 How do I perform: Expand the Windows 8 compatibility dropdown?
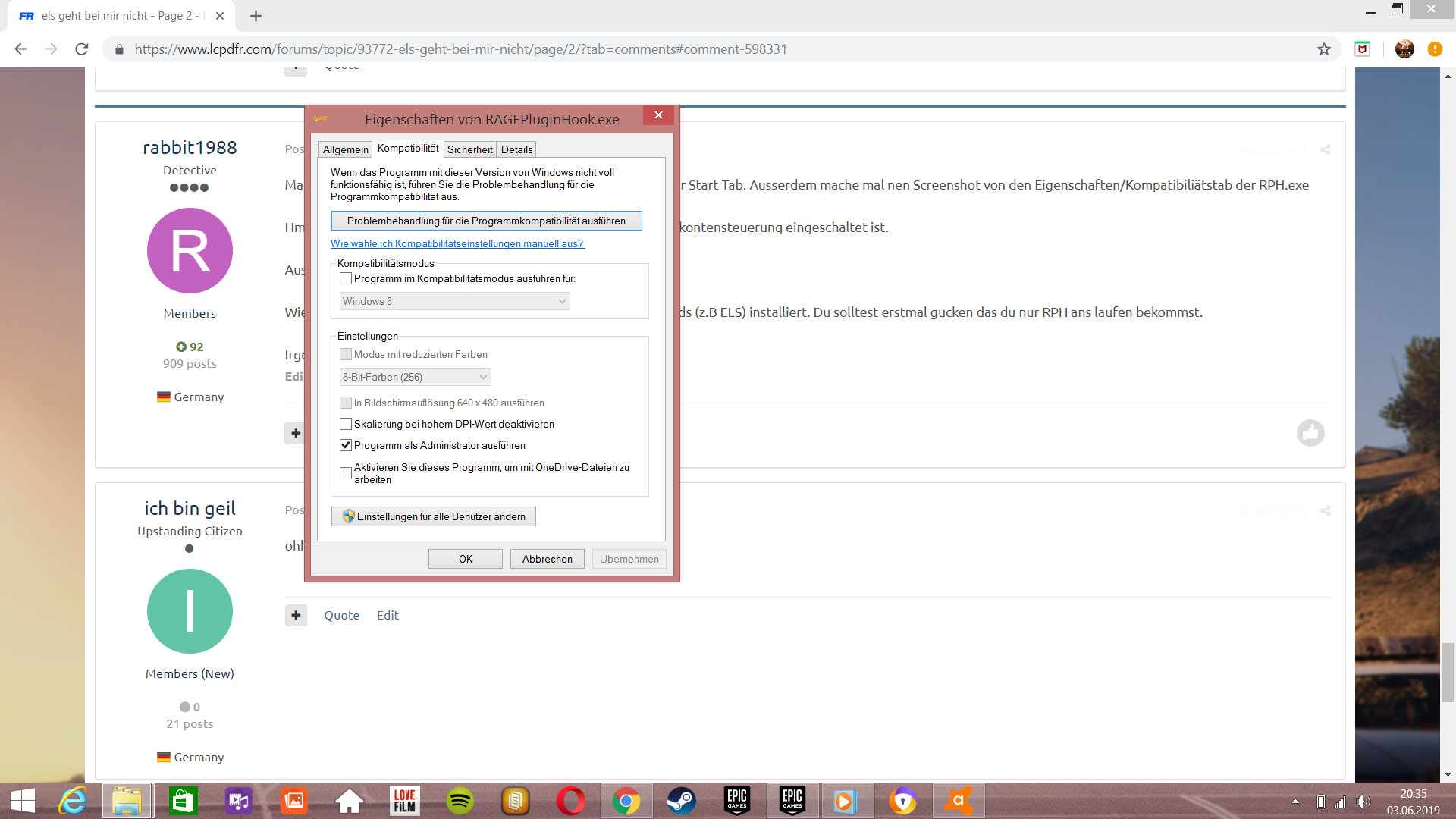(x=454, y=302)
